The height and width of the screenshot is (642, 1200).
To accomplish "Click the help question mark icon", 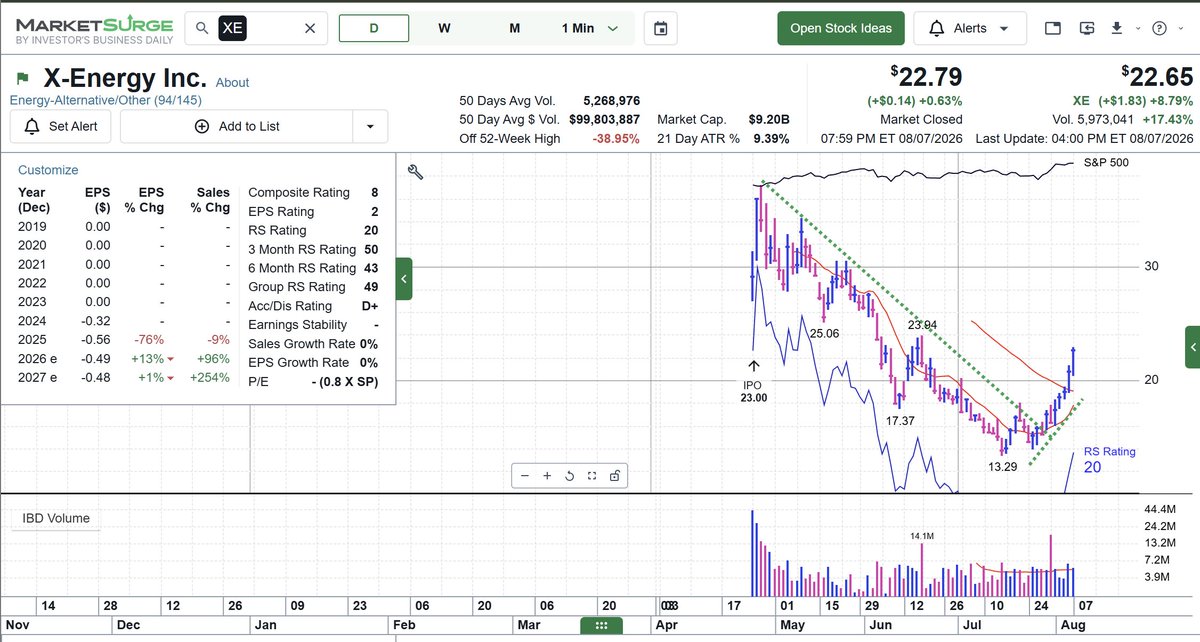I will (x=1159, y=28).
